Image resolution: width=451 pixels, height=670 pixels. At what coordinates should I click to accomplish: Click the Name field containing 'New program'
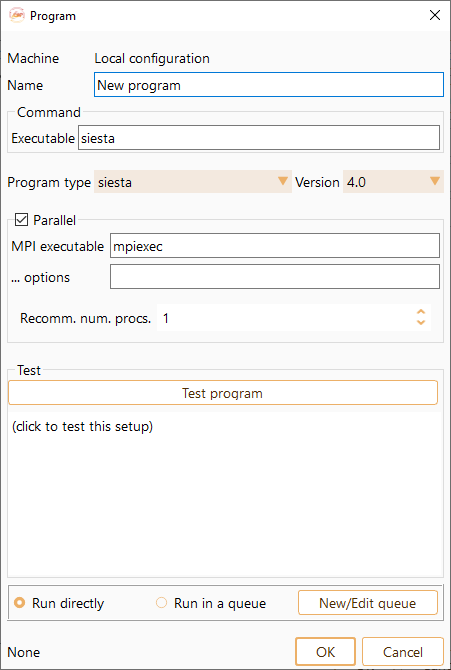point(269,85)
